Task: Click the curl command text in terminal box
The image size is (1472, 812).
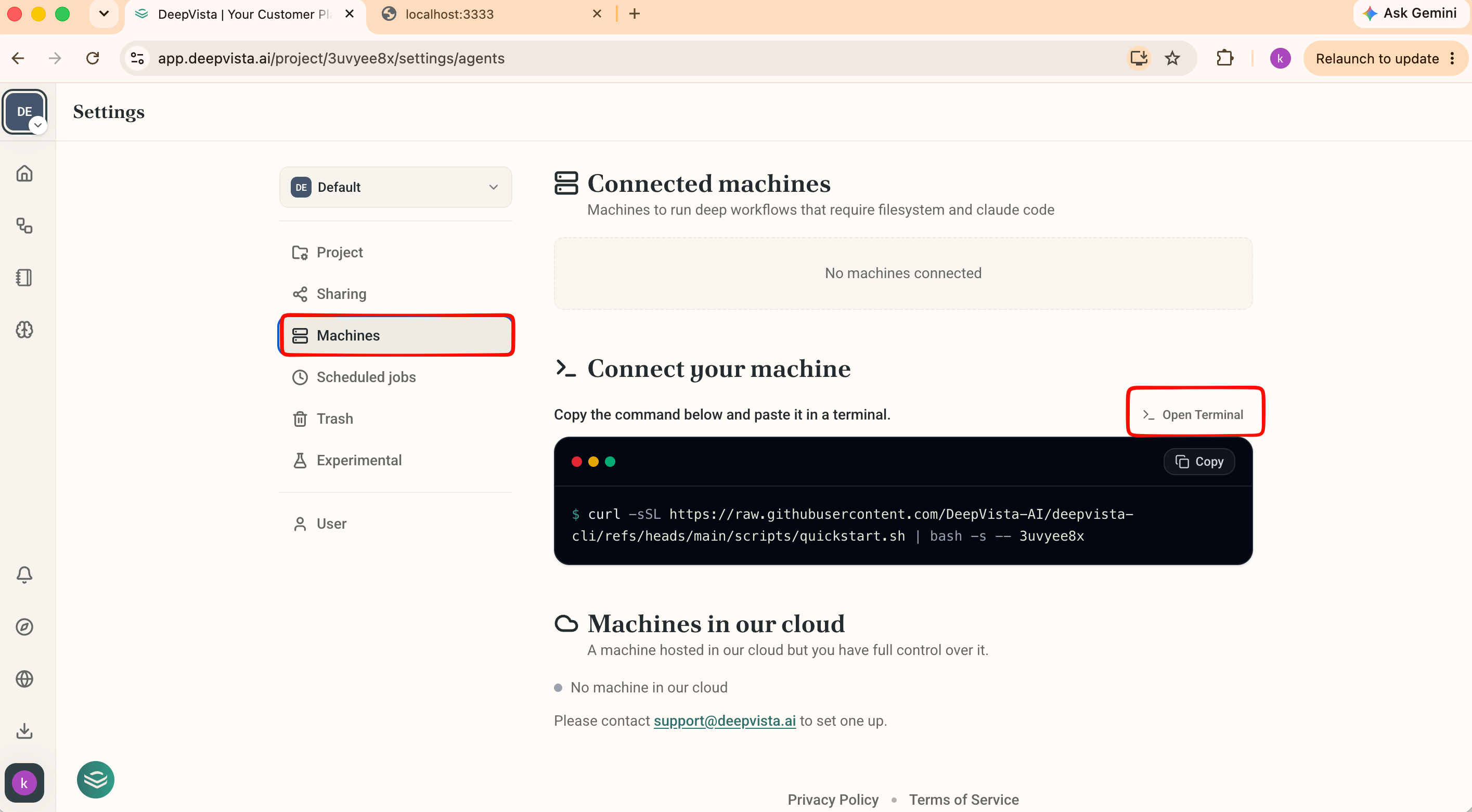Action: (852, 525)
